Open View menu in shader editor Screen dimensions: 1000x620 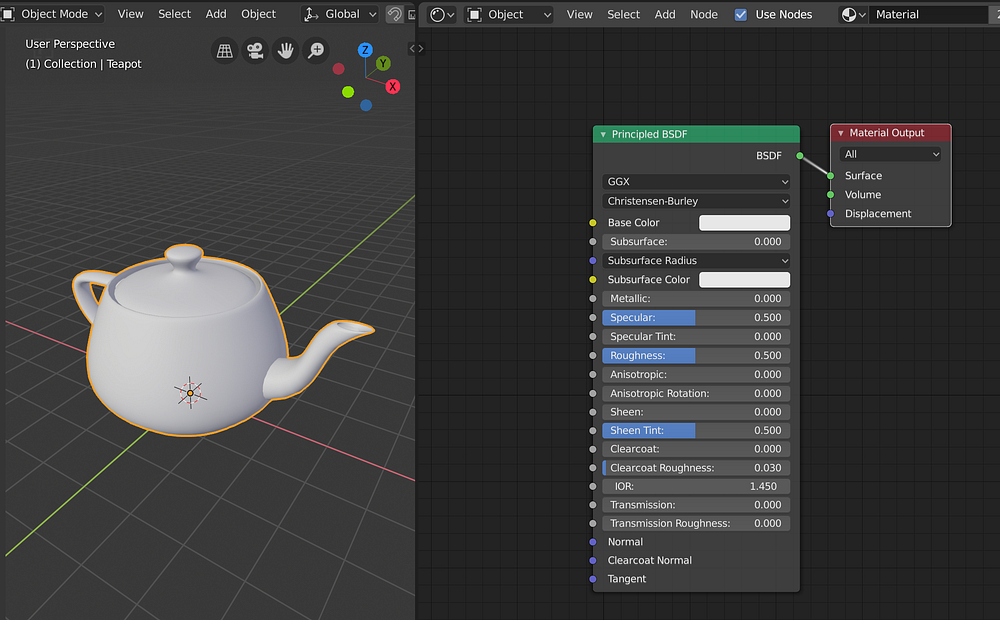(579, 14)
